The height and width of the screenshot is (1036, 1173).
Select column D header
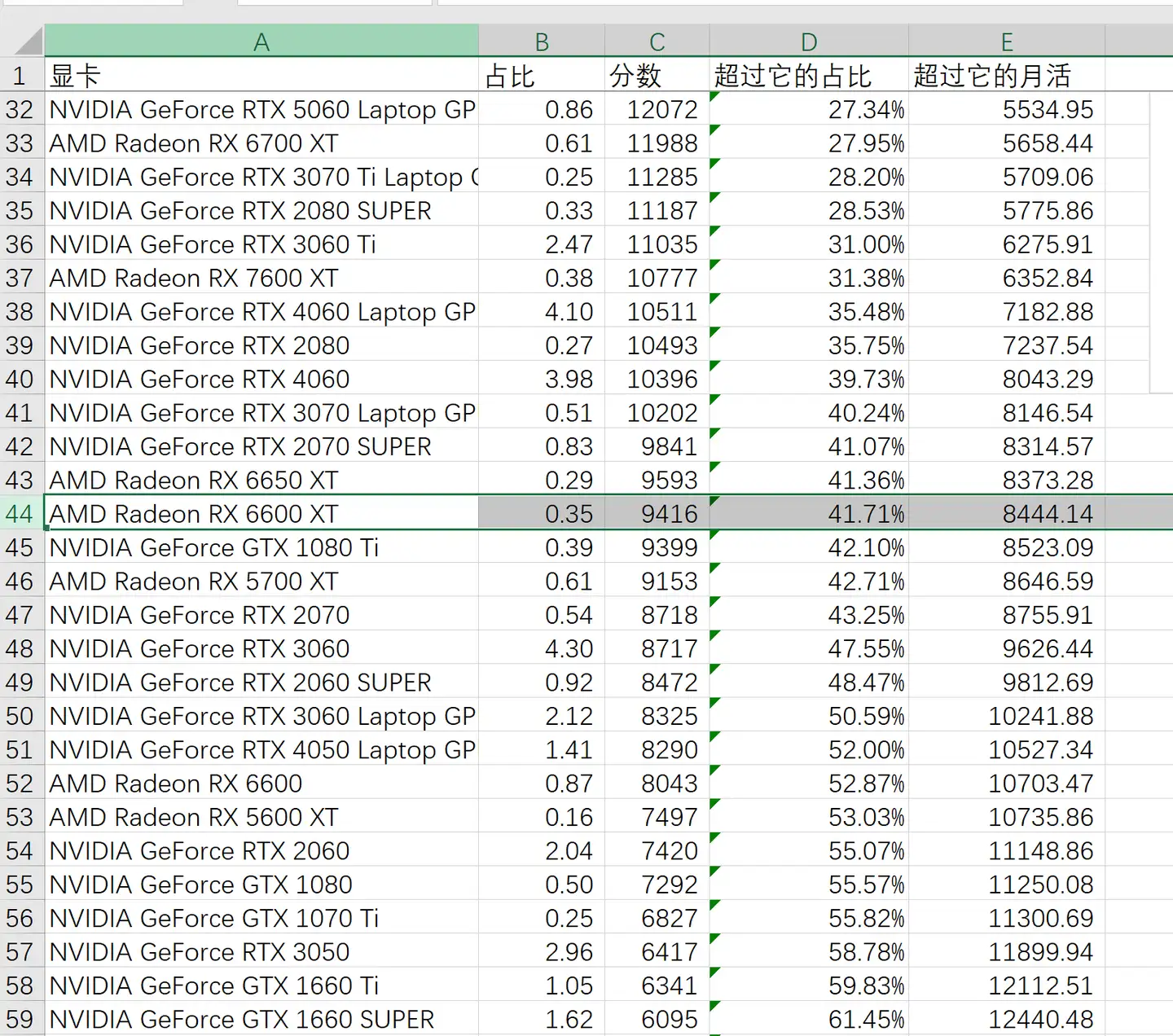click(809, 41)
